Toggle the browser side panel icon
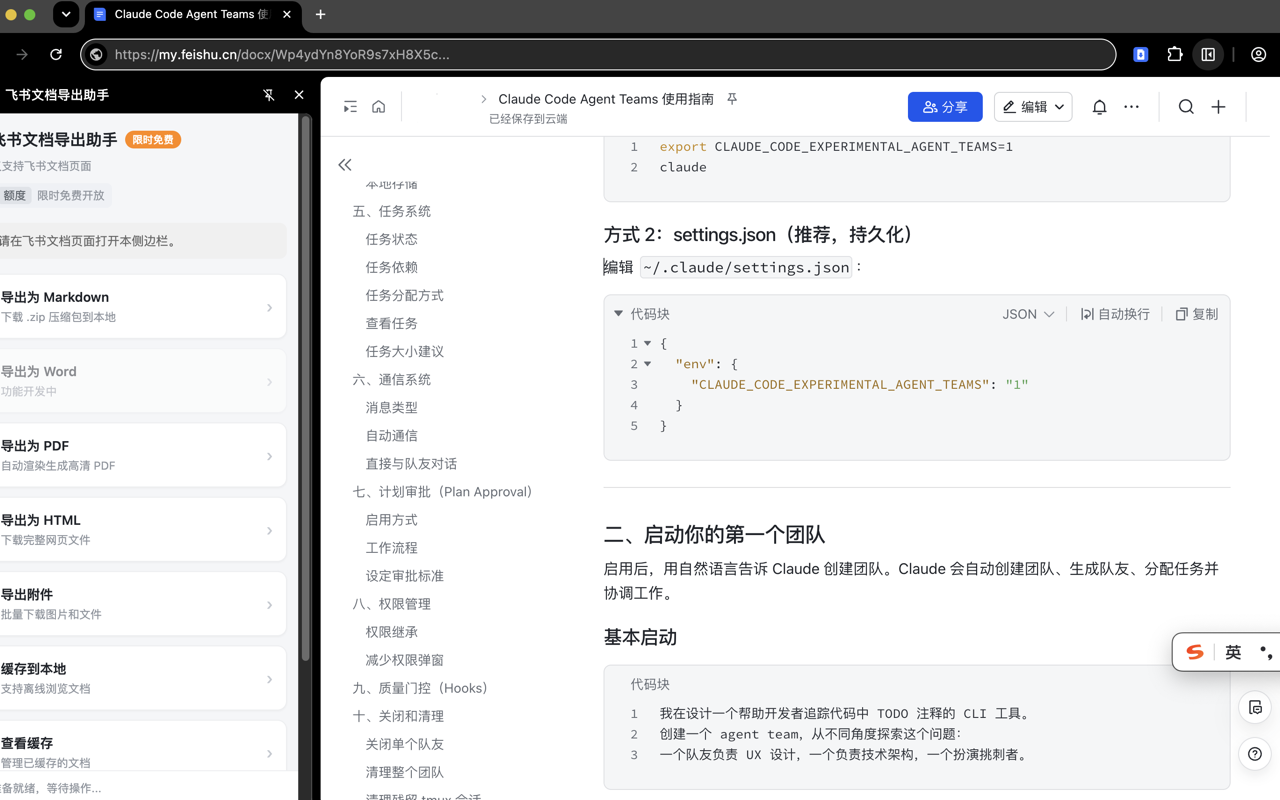 1208,55
